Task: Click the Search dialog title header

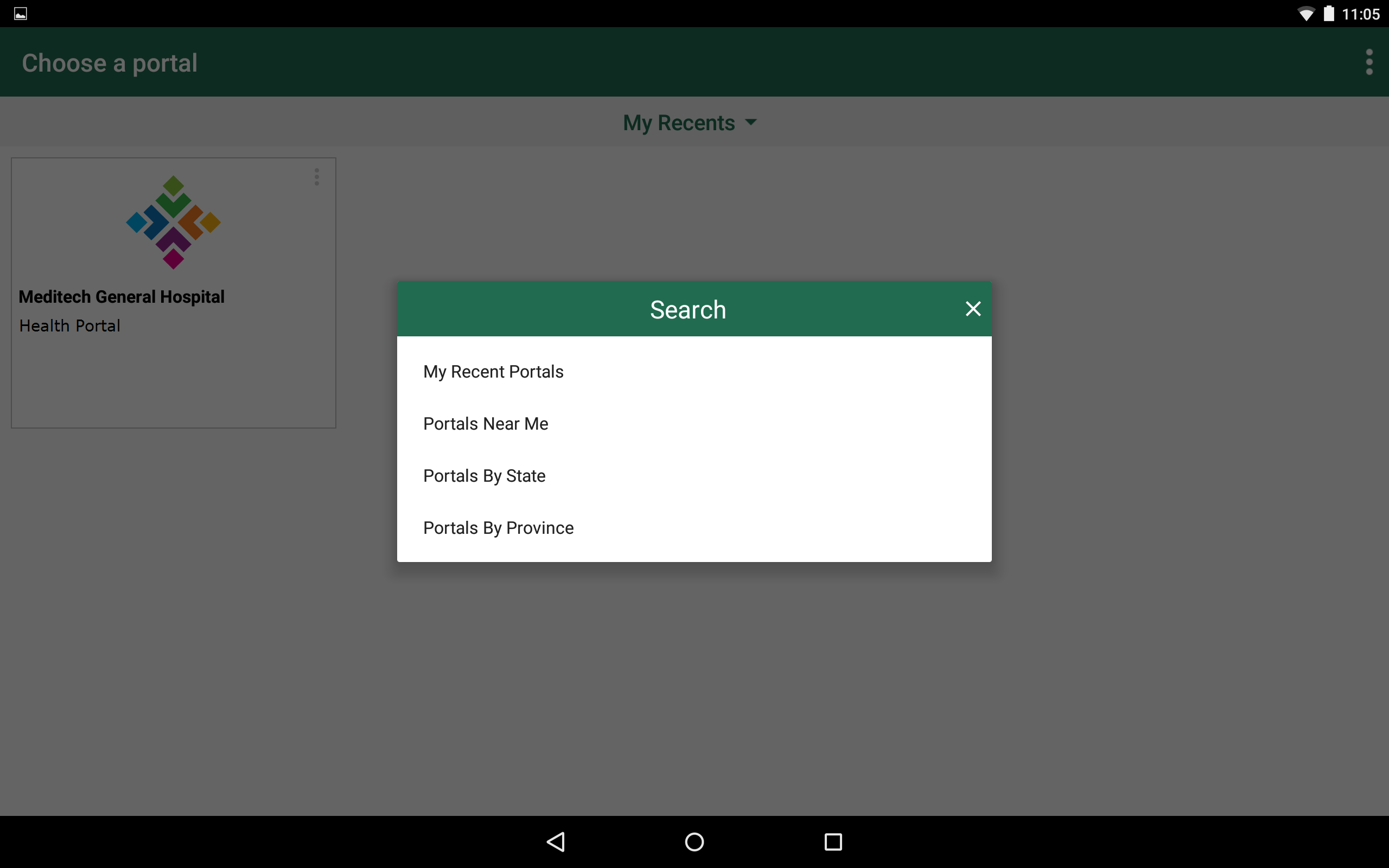Action: (687, 309)
